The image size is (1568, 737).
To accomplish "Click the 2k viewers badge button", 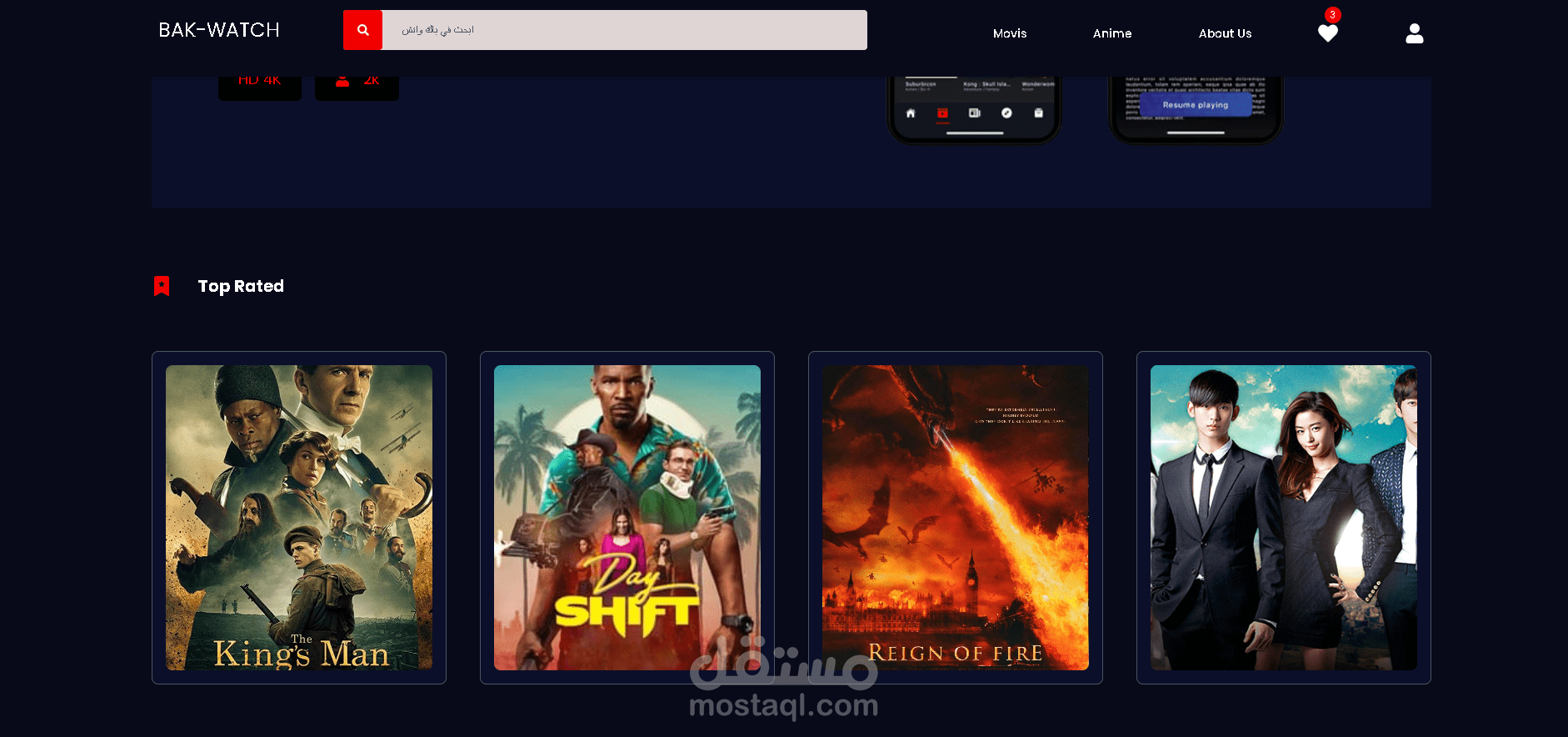I will [x=357, y=88].
